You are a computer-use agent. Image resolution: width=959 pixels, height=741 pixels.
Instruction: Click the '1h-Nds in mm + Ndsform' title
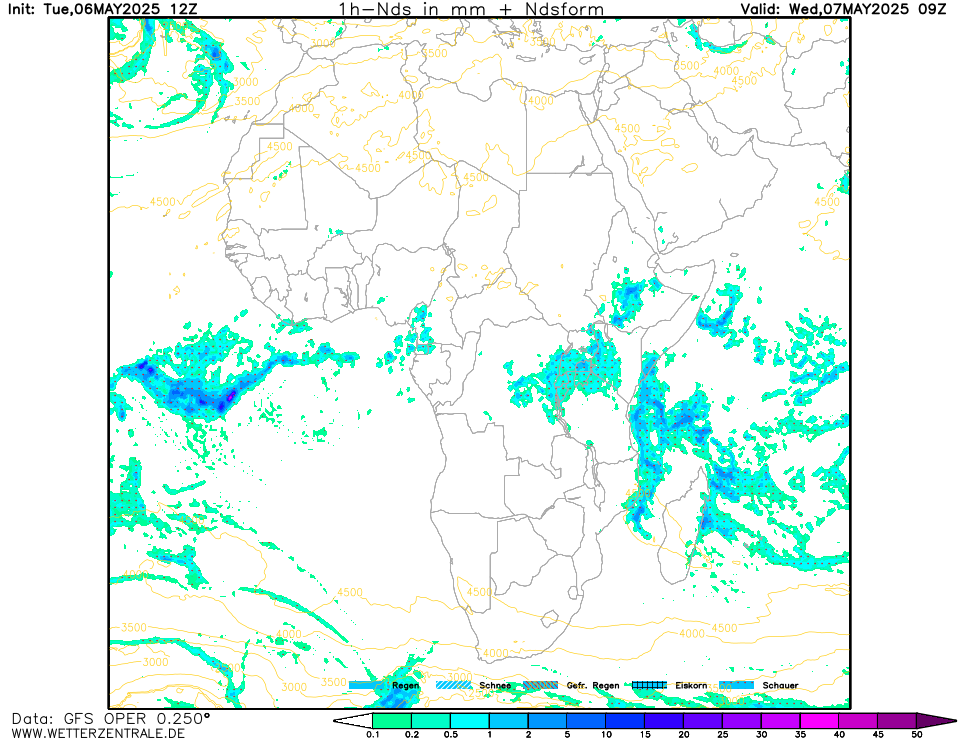pyautogui.click(x=472, y=9)
